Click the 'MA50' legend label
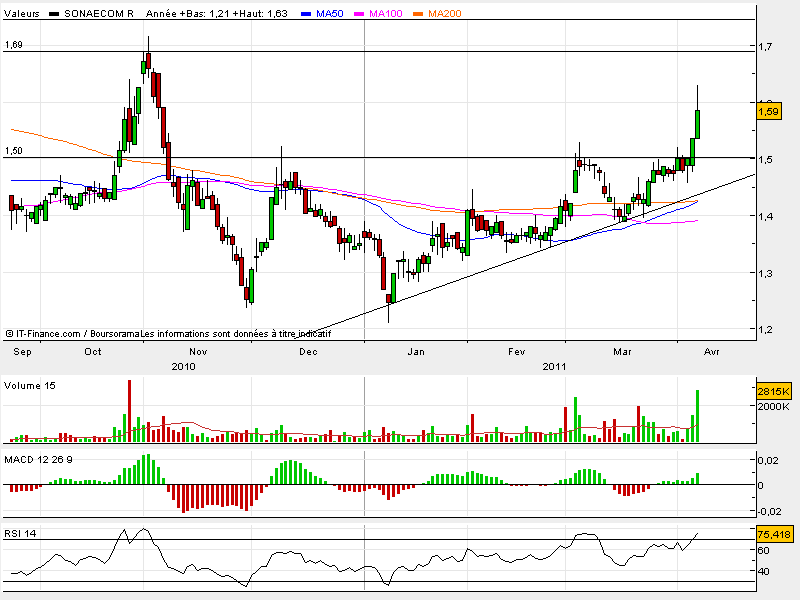The image size is (800, 600). (330, 14)
